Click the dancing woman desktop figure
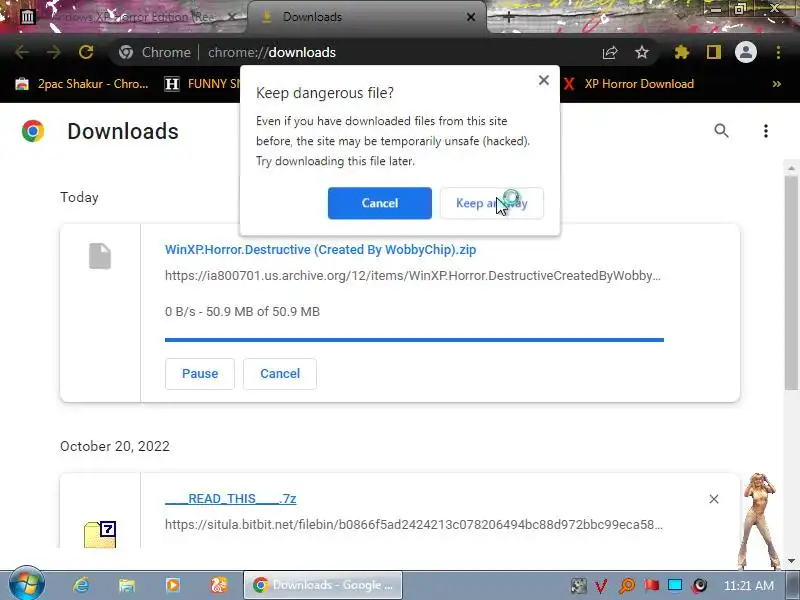The width and height of the screenshot is (800, 600). tap(759, 521)
